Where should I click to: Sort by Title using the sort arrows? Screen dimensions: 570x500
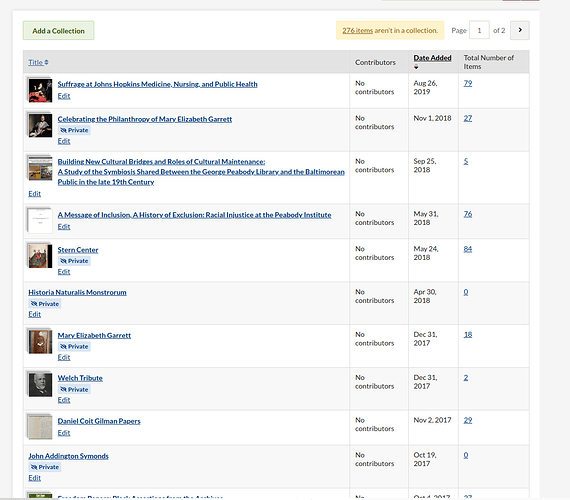click(x=47, y=62)
